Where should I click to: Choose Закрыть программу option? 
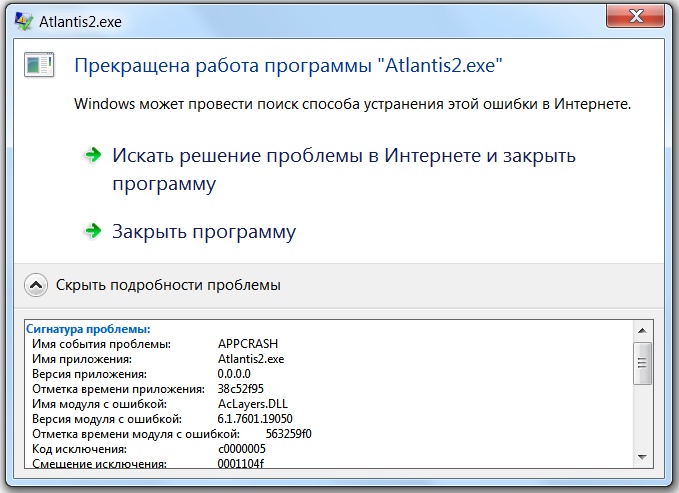[204, 232]
